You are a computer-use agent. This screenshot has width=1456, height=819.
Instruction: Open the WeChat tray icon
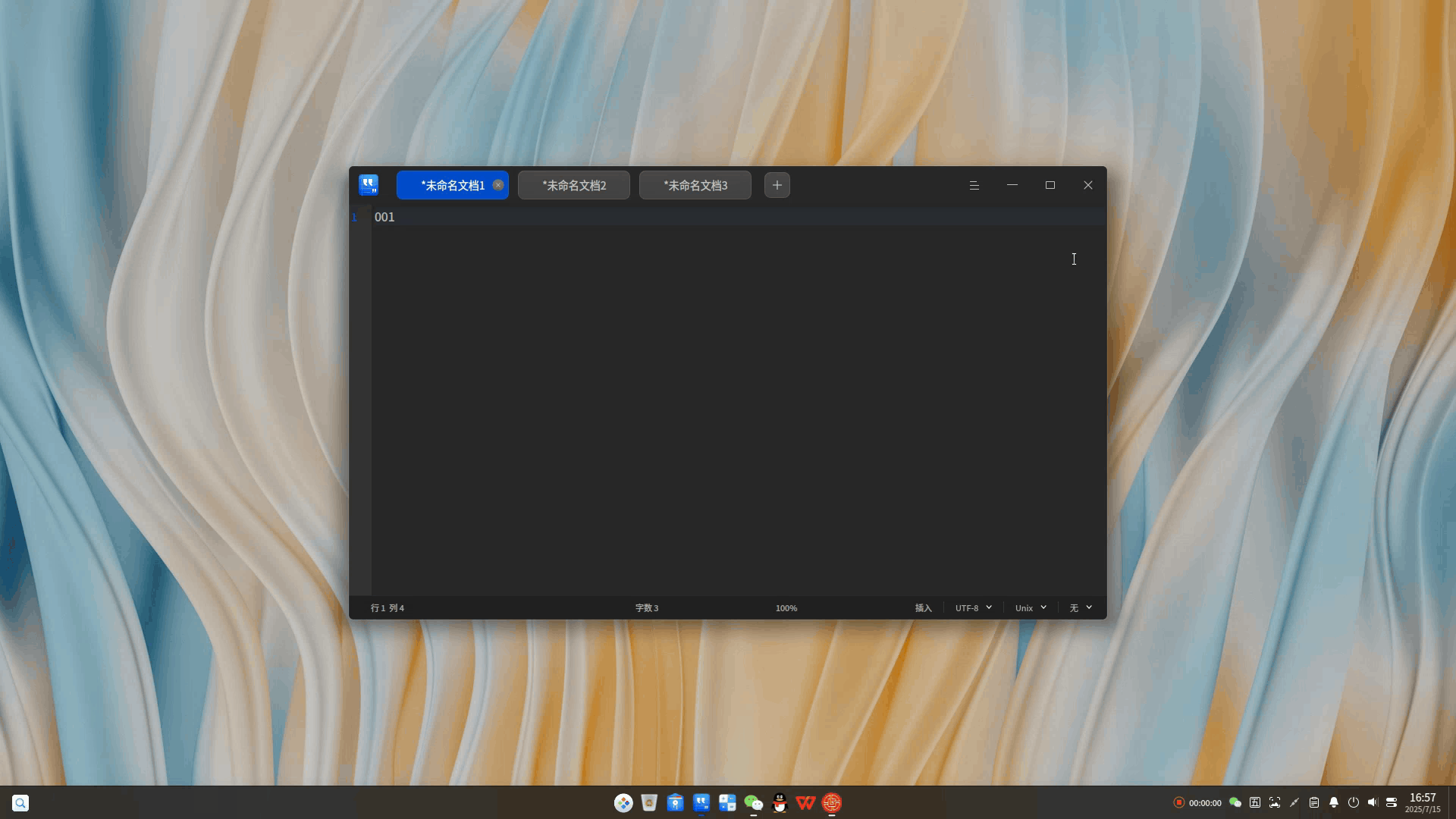(x=1235, y=802)
